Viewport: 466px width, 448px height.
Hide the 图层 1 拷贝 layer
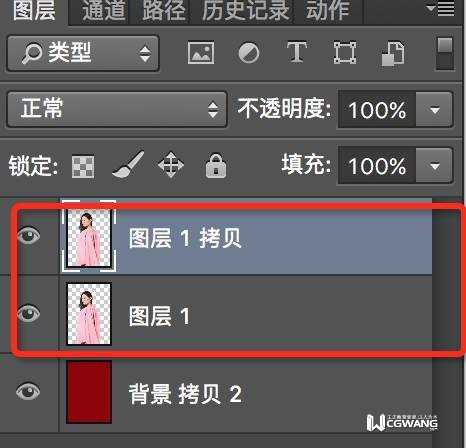point(29,235)
